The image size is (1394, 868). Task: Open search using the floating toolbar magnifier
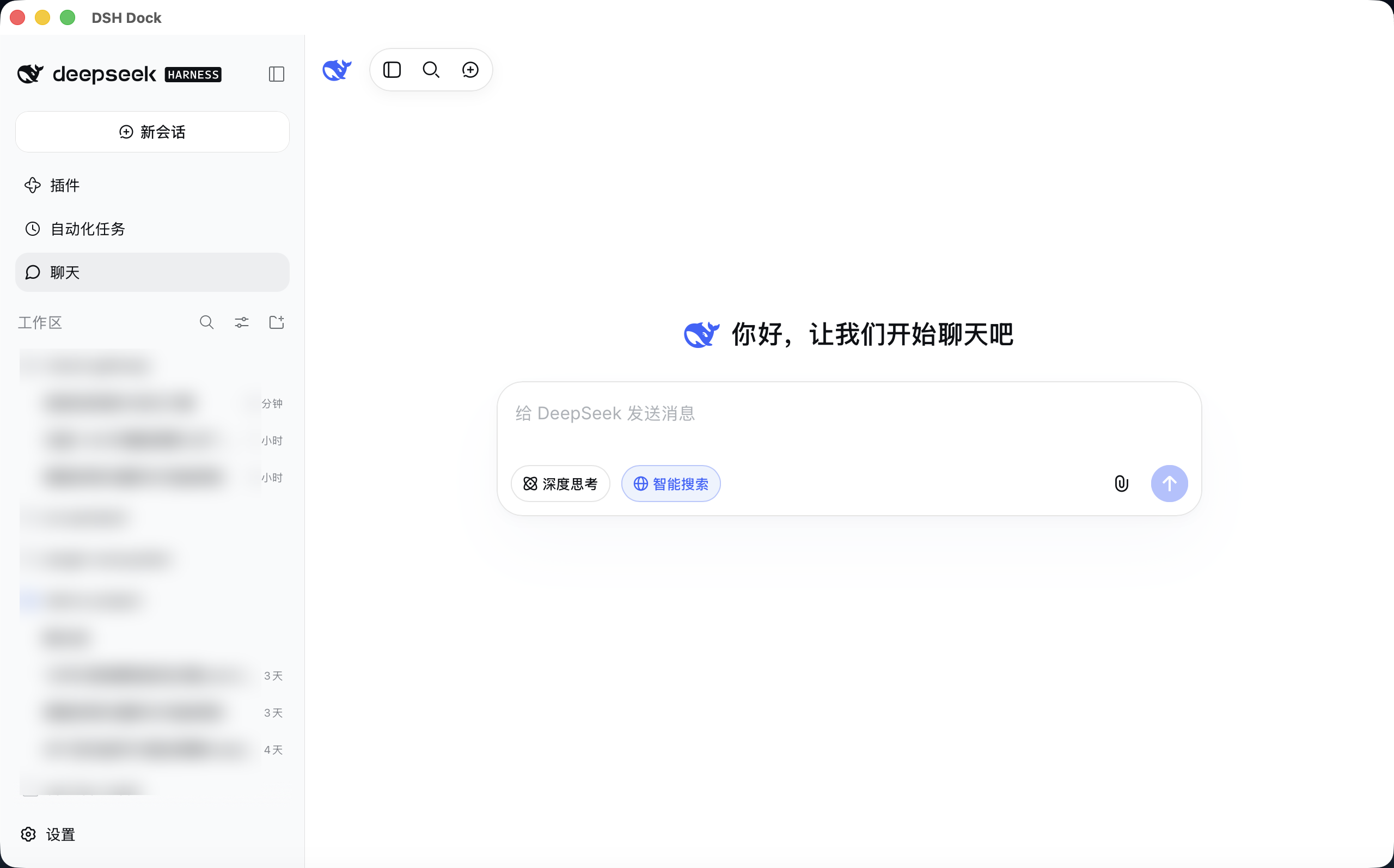(431, 70)
